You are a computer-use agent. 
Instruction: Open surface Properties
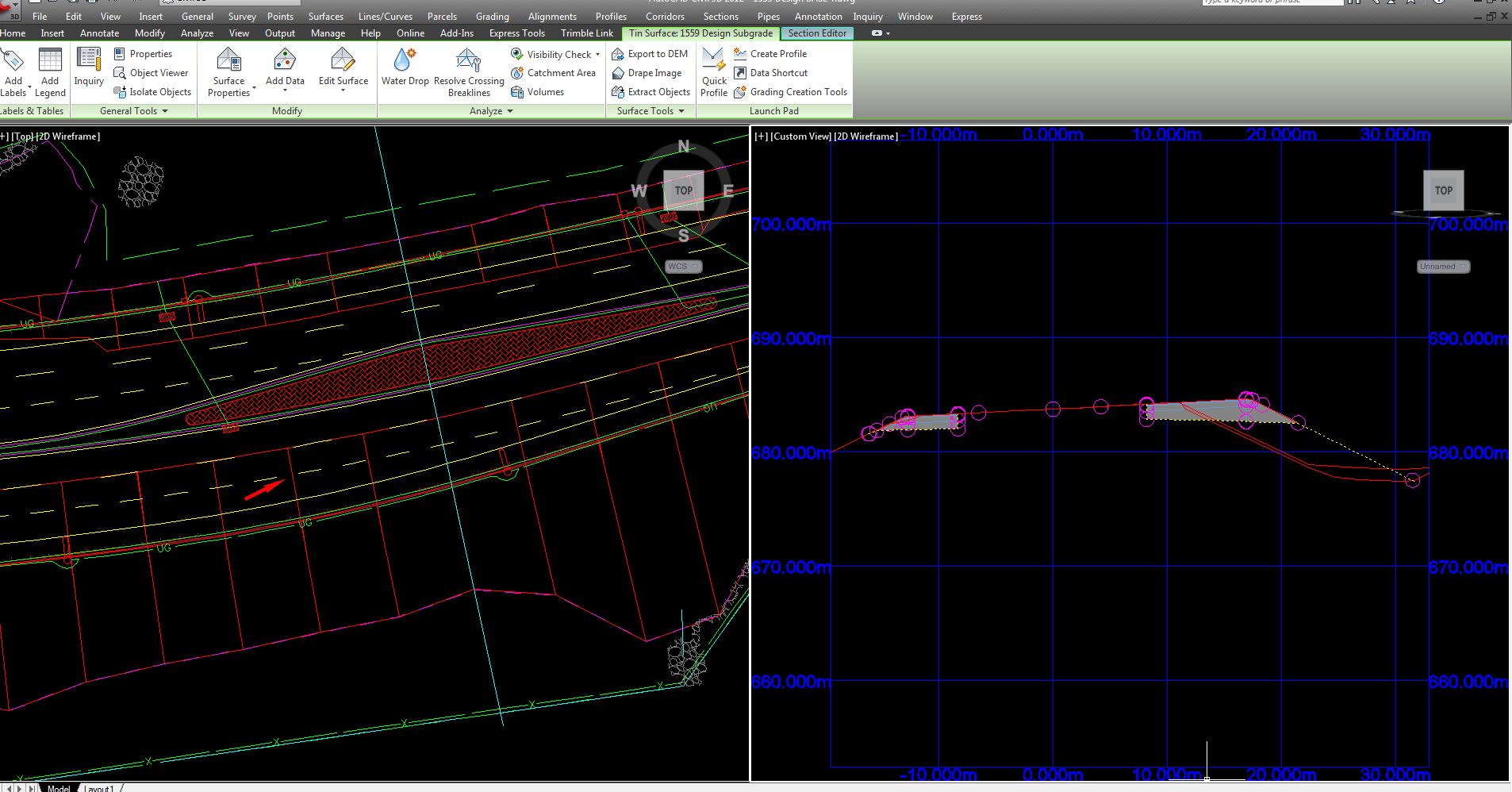coord(144,54)
